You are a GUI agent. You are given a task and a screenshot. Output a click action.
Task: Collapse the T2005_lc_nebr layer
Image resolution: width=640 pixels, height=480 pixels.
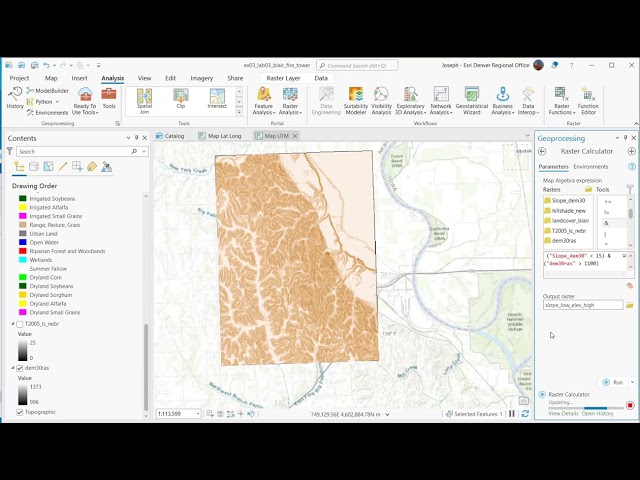pyautogui.click(x=13, y=324)
